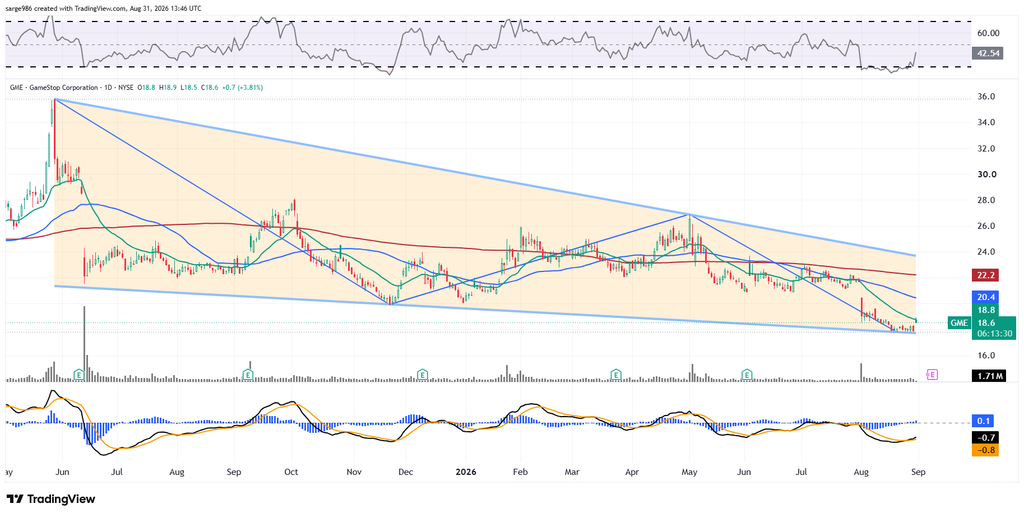Open the pink upcoming earnings E marker
1024x516 pixels.
933,374
